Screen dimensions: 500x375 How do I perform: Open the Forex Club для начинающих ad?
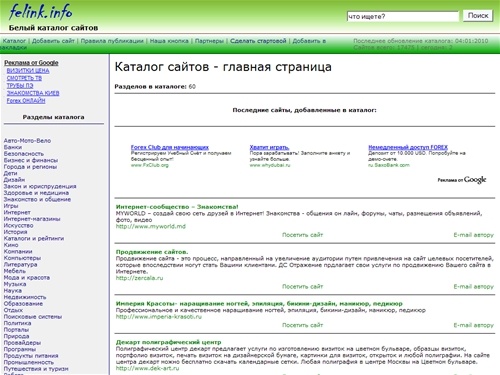(170, 147)
